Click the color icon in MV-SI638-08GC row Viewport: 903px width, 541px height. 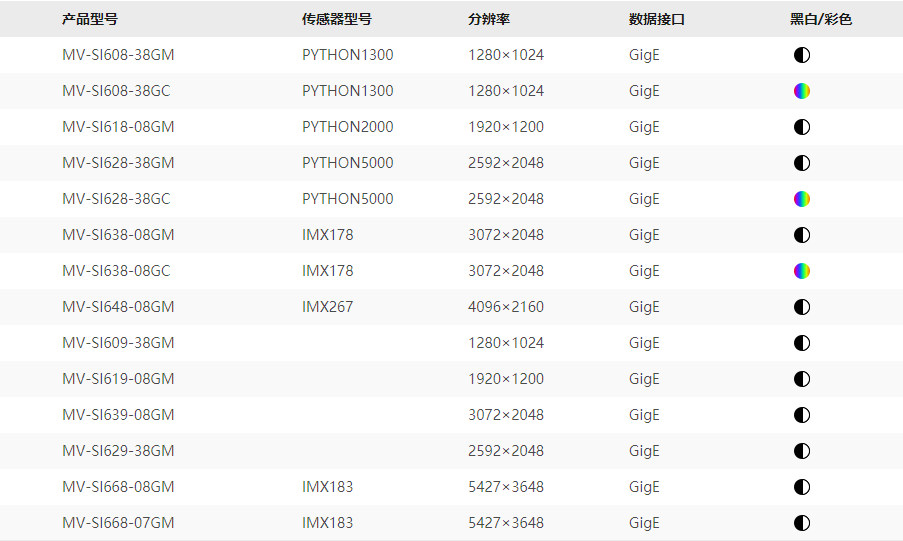[x=801, y=271]
